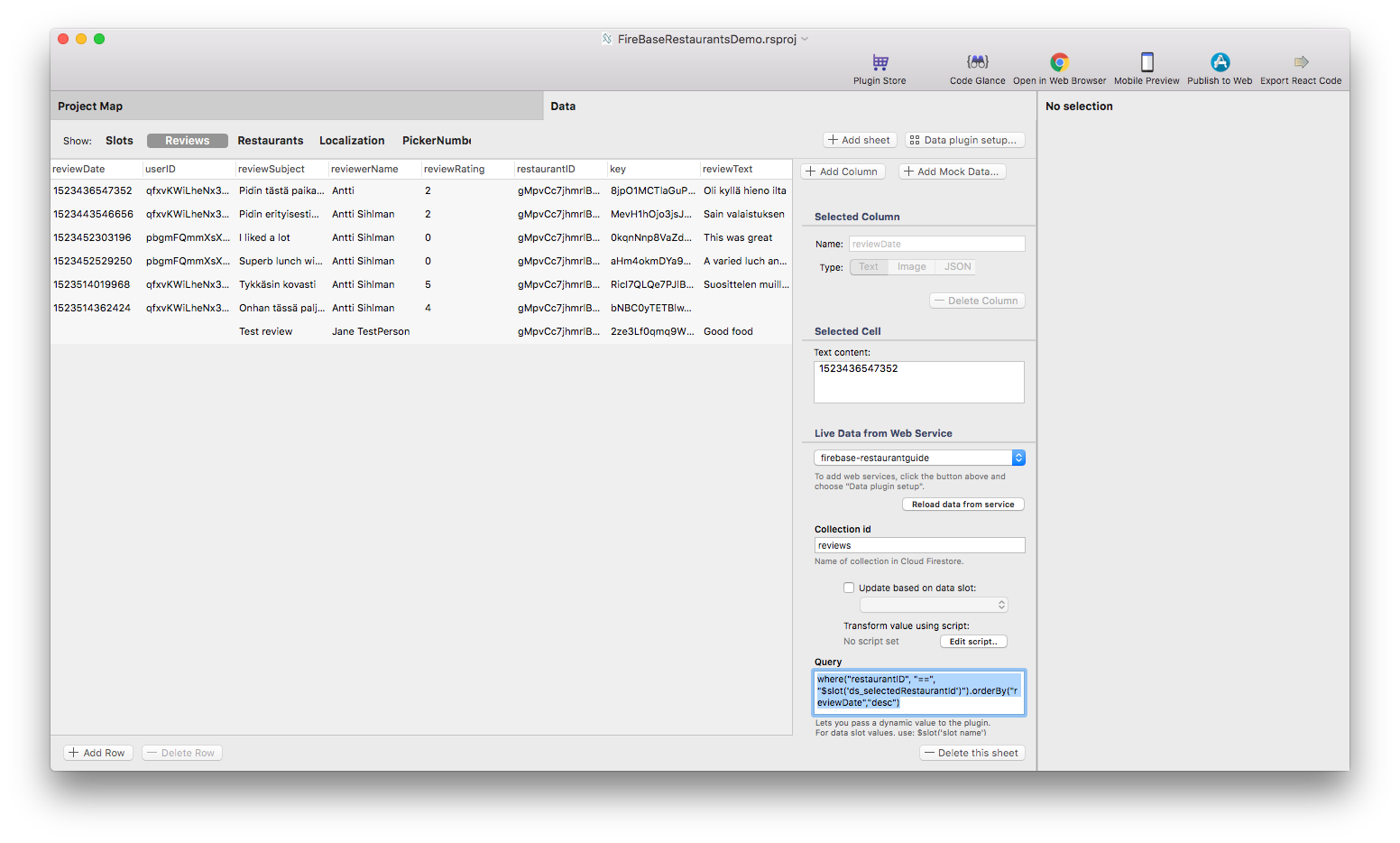Set column type to JSON
This screenshot has width=1400, height=843.
click(957, 267)
